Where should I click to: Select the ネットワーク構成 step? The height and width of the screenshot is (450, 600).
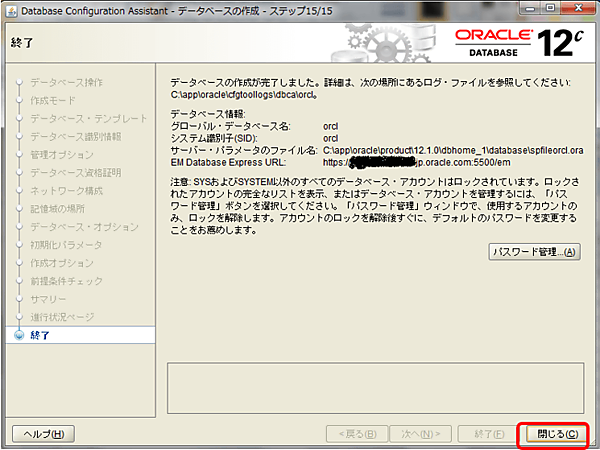tap(67, 191)
